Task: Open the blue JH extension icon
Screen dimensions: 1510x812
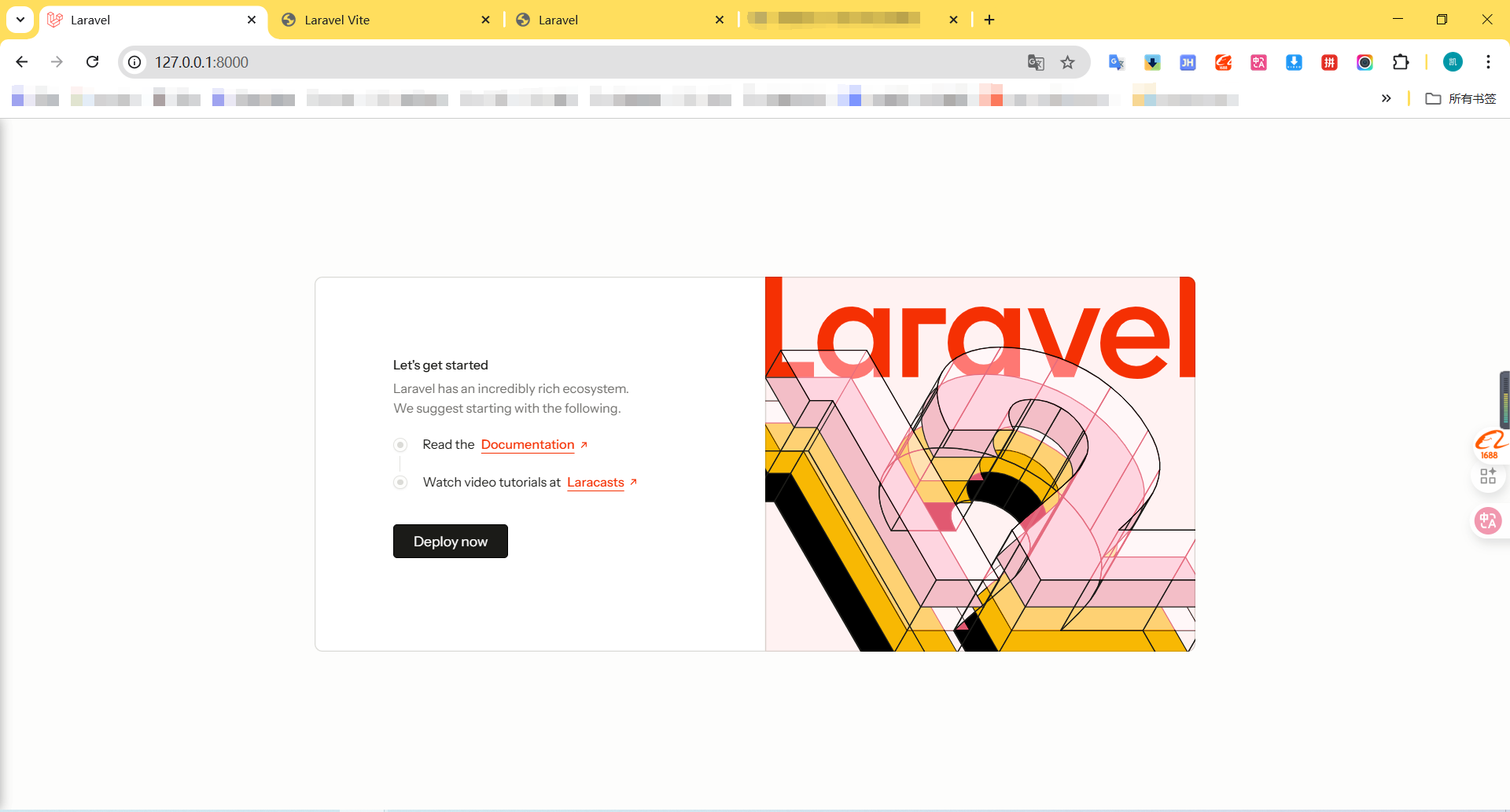Action: (x=1188, y=62)
